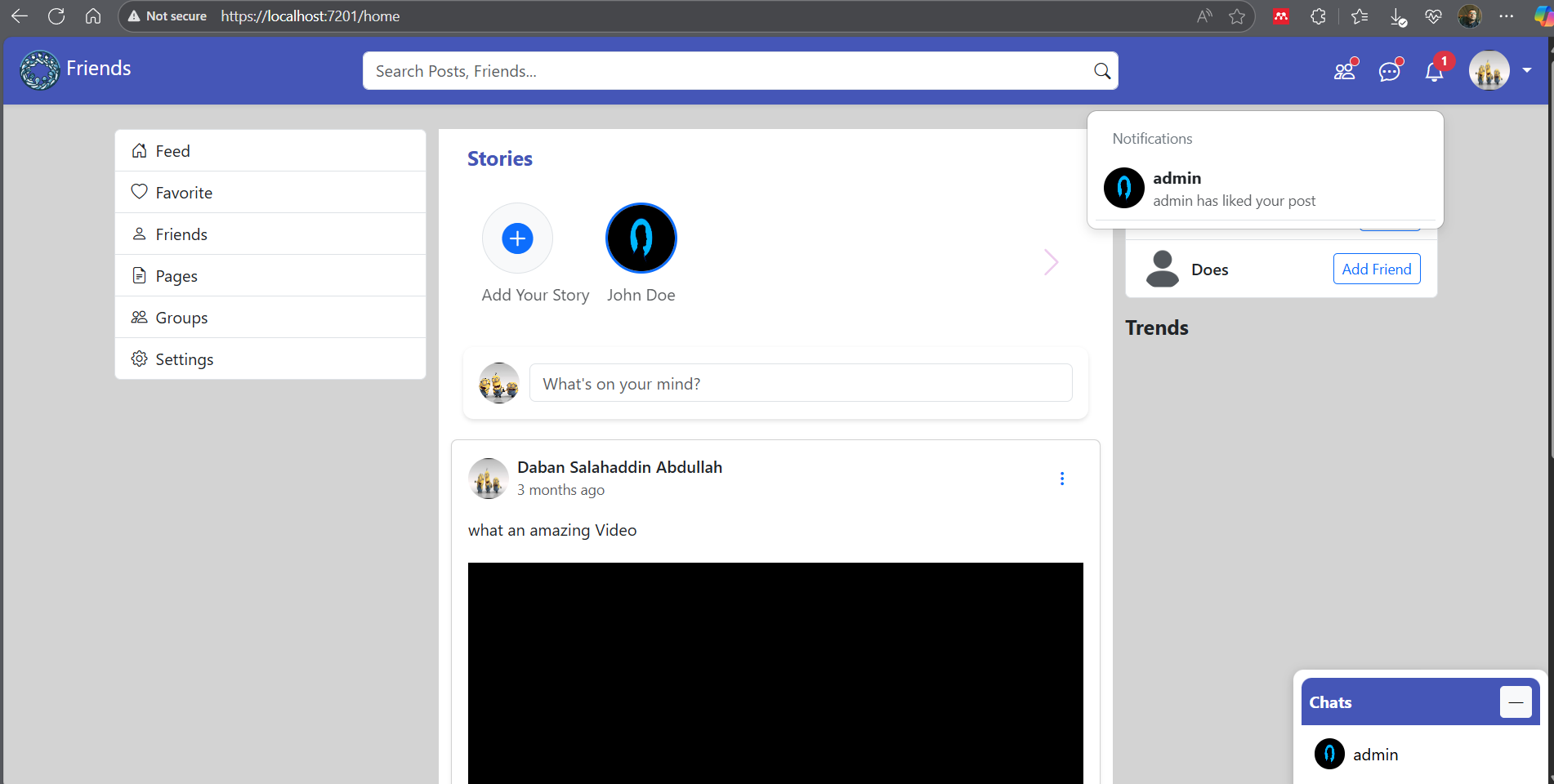This screenshot has width=1554, height=784.
Task: Minimize the Chats panel
Action: [1516, 702]
